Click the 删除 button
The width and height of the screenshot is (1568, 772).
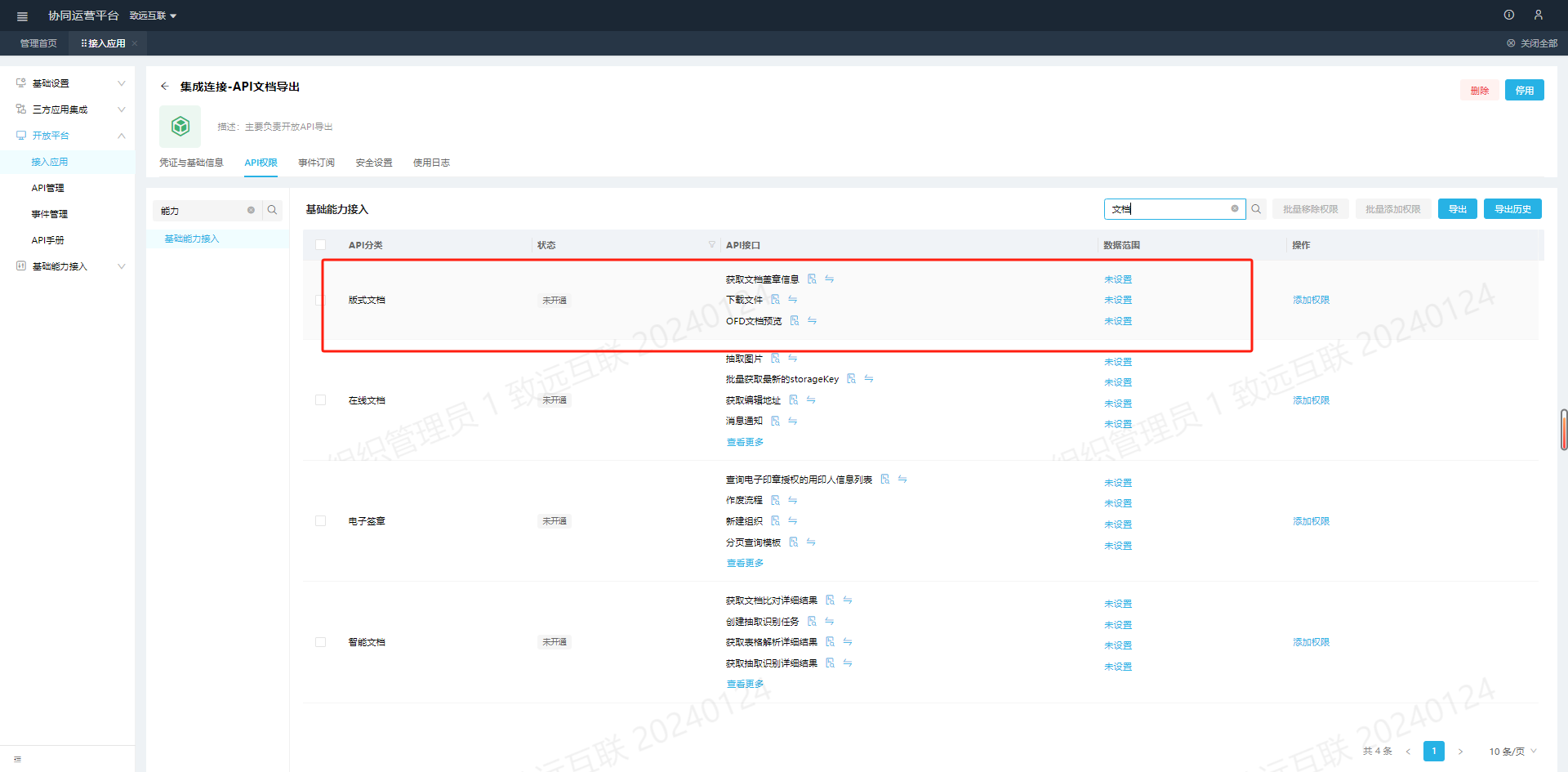1479,91
